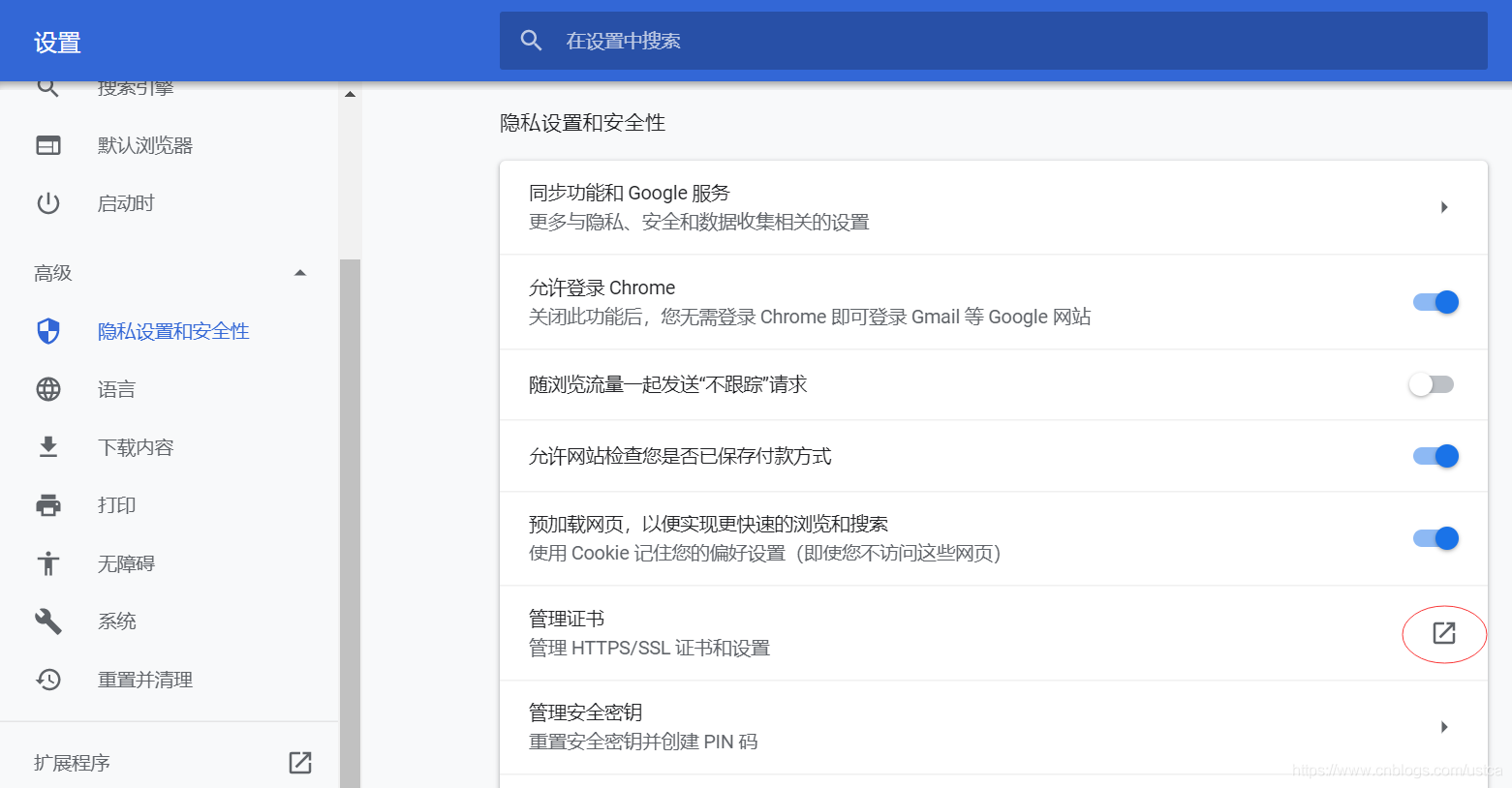The height and width of the screenshot is (788, 1512).
Task: Click the printer icon in sidebar
Action: click(48, 505)
